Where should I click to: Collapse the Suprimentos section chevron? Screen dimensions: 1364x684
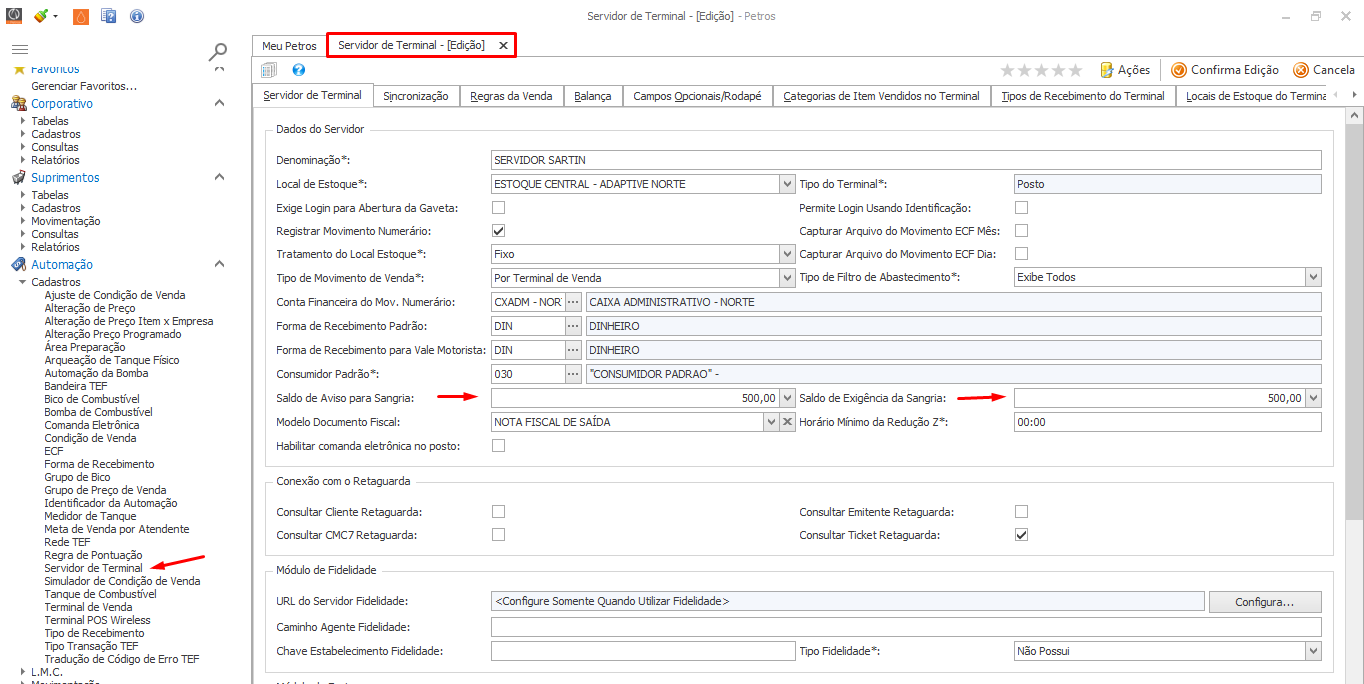click(220, 177)
